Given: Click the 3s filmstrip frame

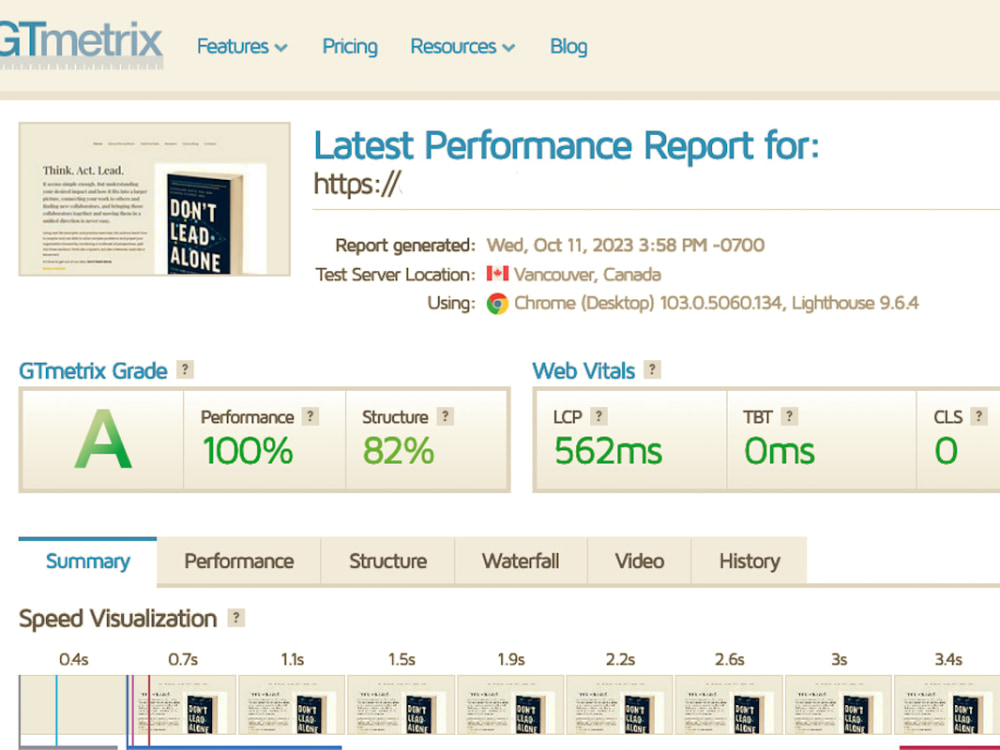Looking at the screenshot, I should pyautogui.click(x=838, y=705).
